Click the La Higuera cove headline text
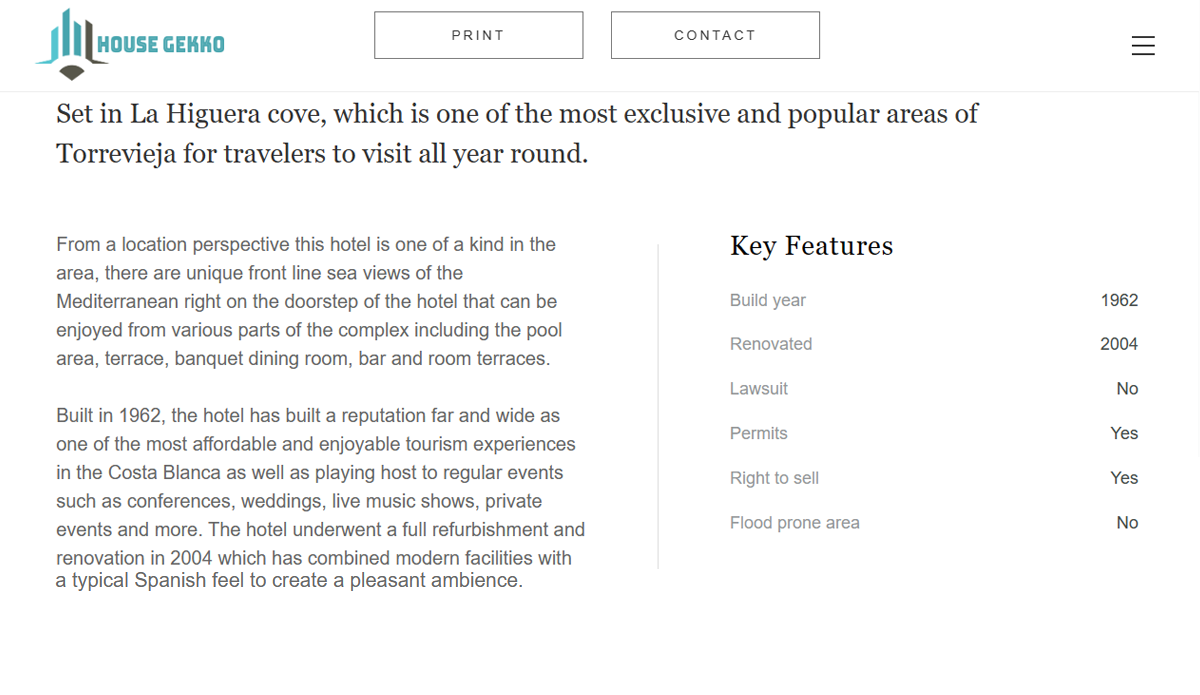Viewport: 1200px width, 695px height. click(517, 134)
